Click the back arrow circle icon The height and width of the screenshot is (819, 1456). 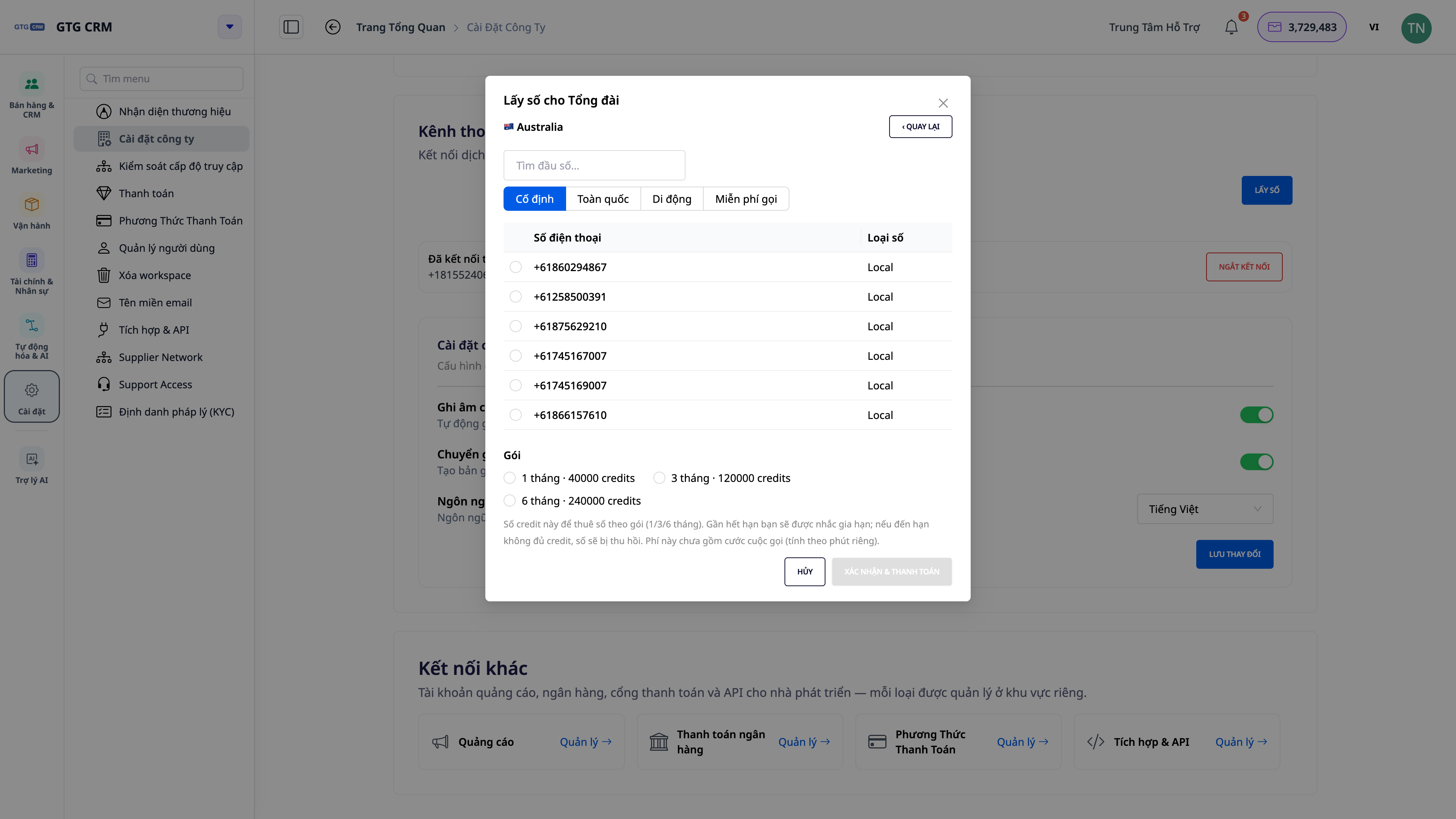[333, 27]
